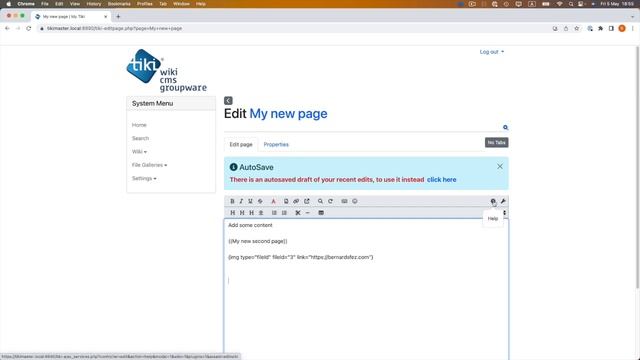
Task: Open the View menu in the menu bar
Action: tap(75, 4)
